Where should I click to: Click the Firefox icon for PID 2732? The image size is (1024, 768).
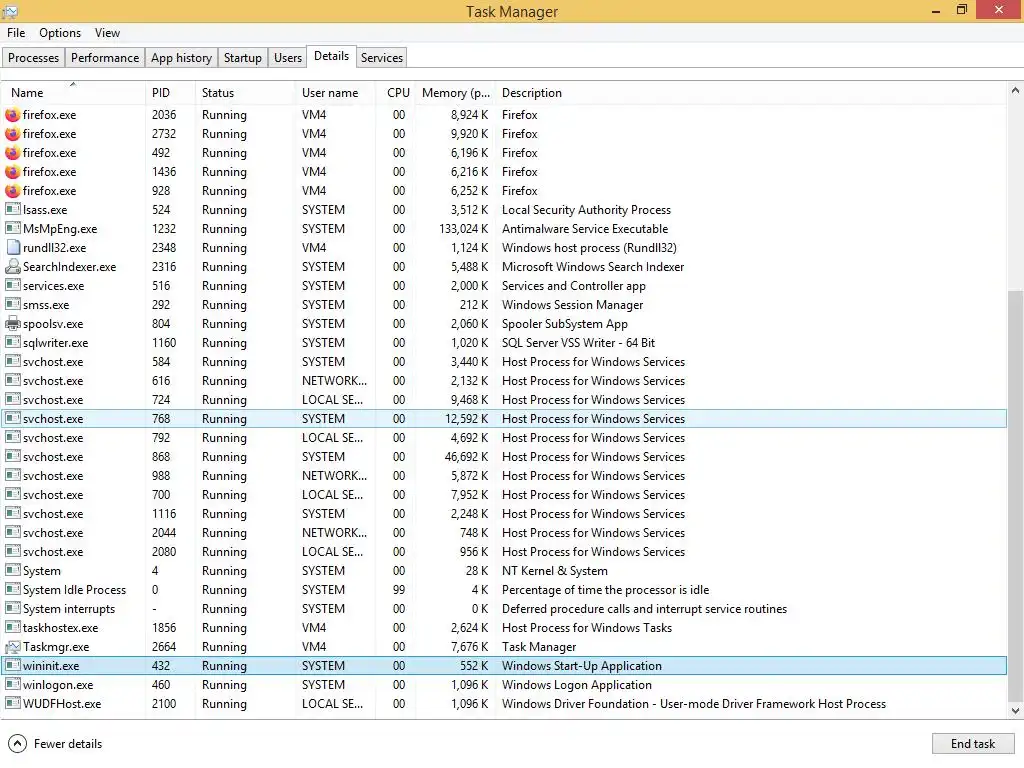[12, 134]
